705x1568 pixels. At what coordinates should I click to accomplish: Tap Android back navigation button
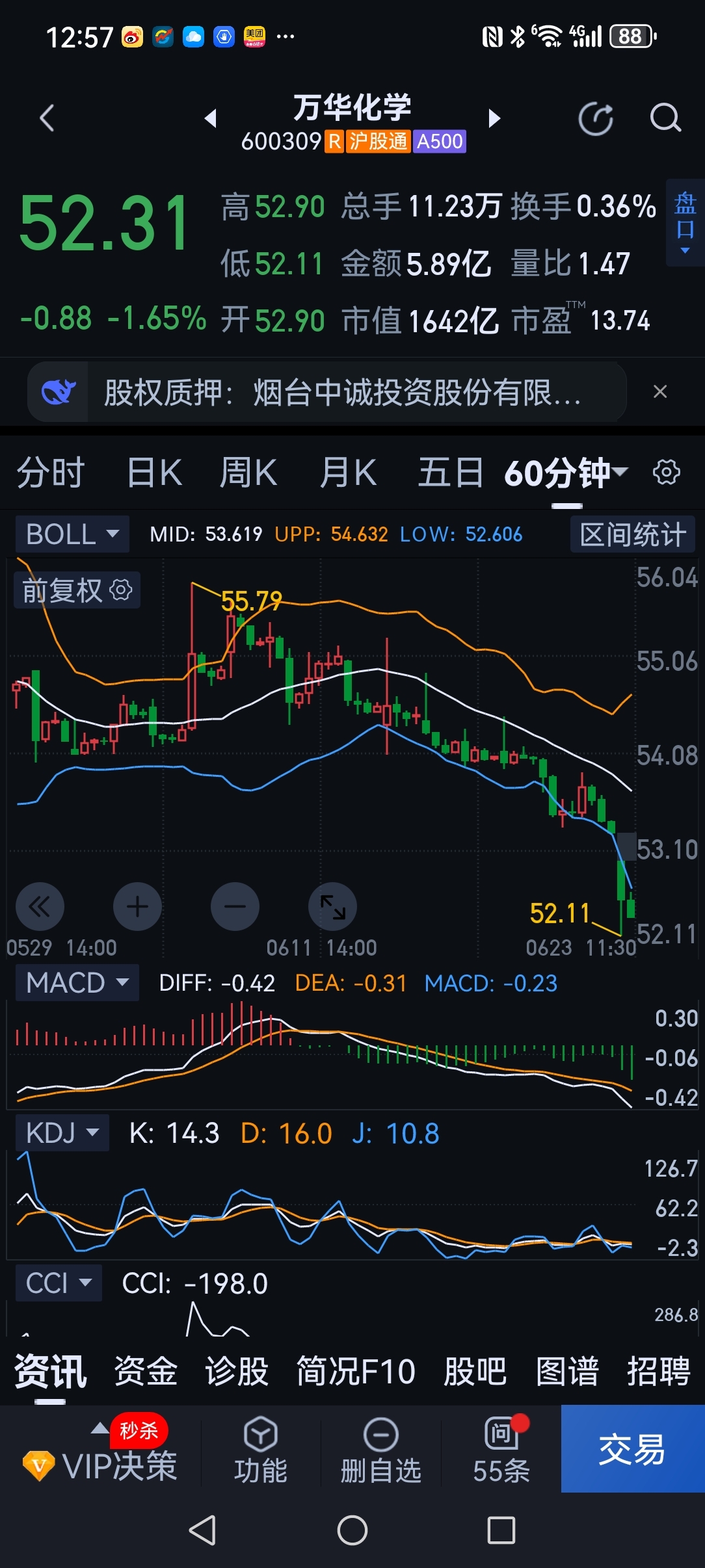point(202,1530)
